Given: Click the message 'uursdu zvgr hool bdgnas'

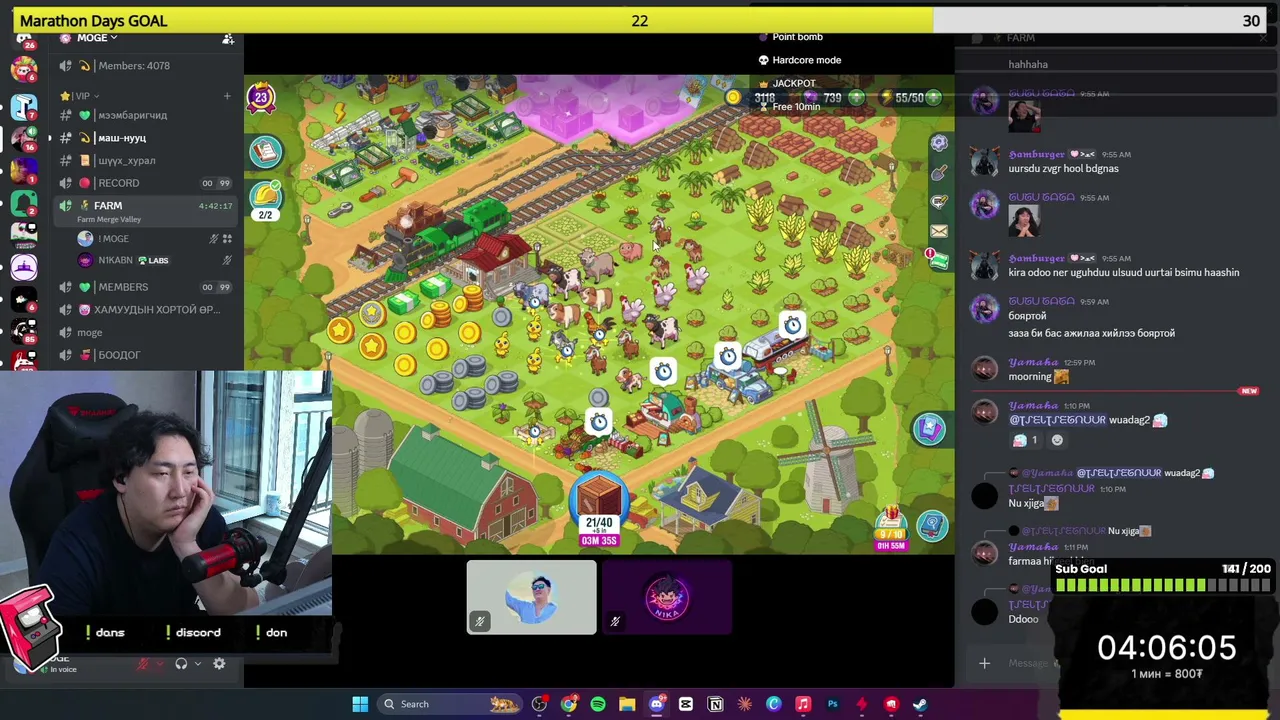Looking at the screenshot, I should pyautogui.click(x=1064, y=169).
